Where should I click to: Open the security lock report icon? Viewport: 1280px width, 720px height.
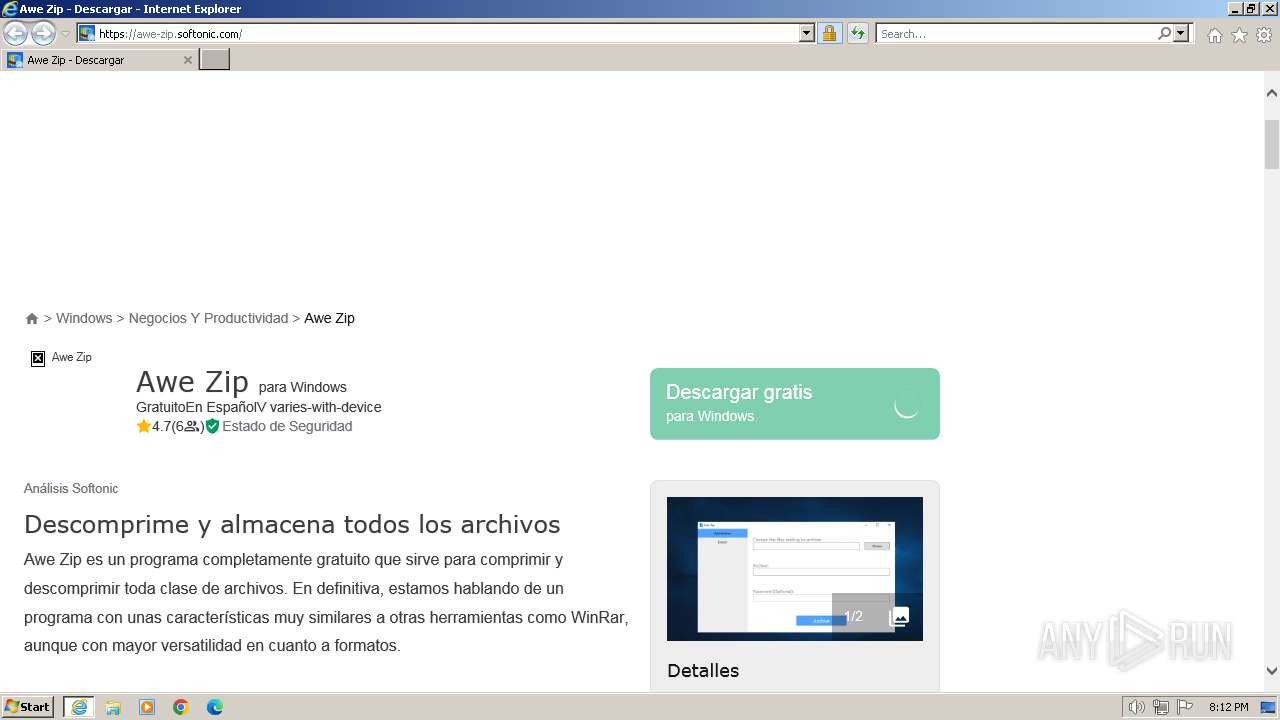coord(829,34)
